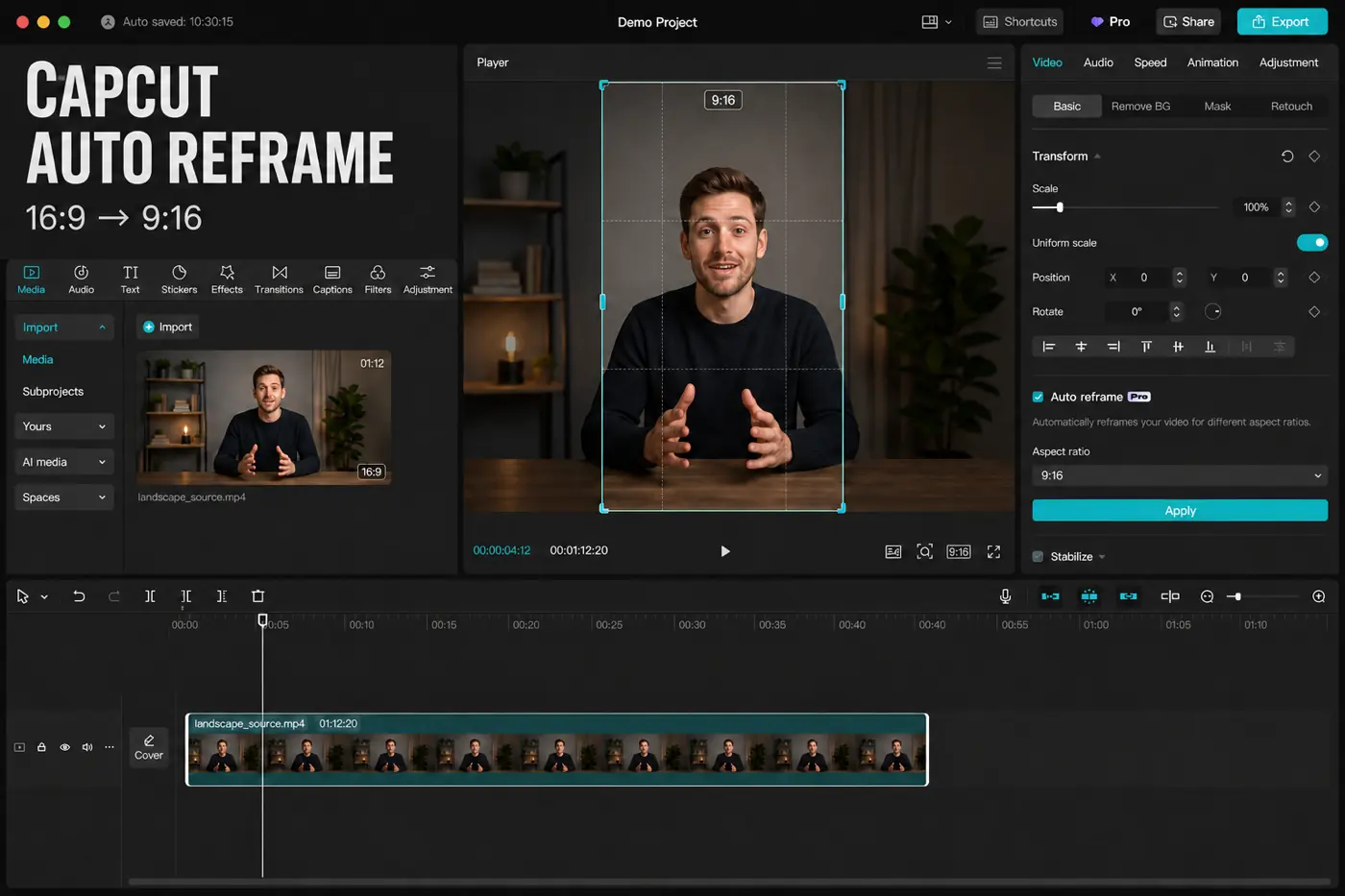
Task: Open the Aspect ratio 9:16 dropdown
Action: (x=1180, y=475)
